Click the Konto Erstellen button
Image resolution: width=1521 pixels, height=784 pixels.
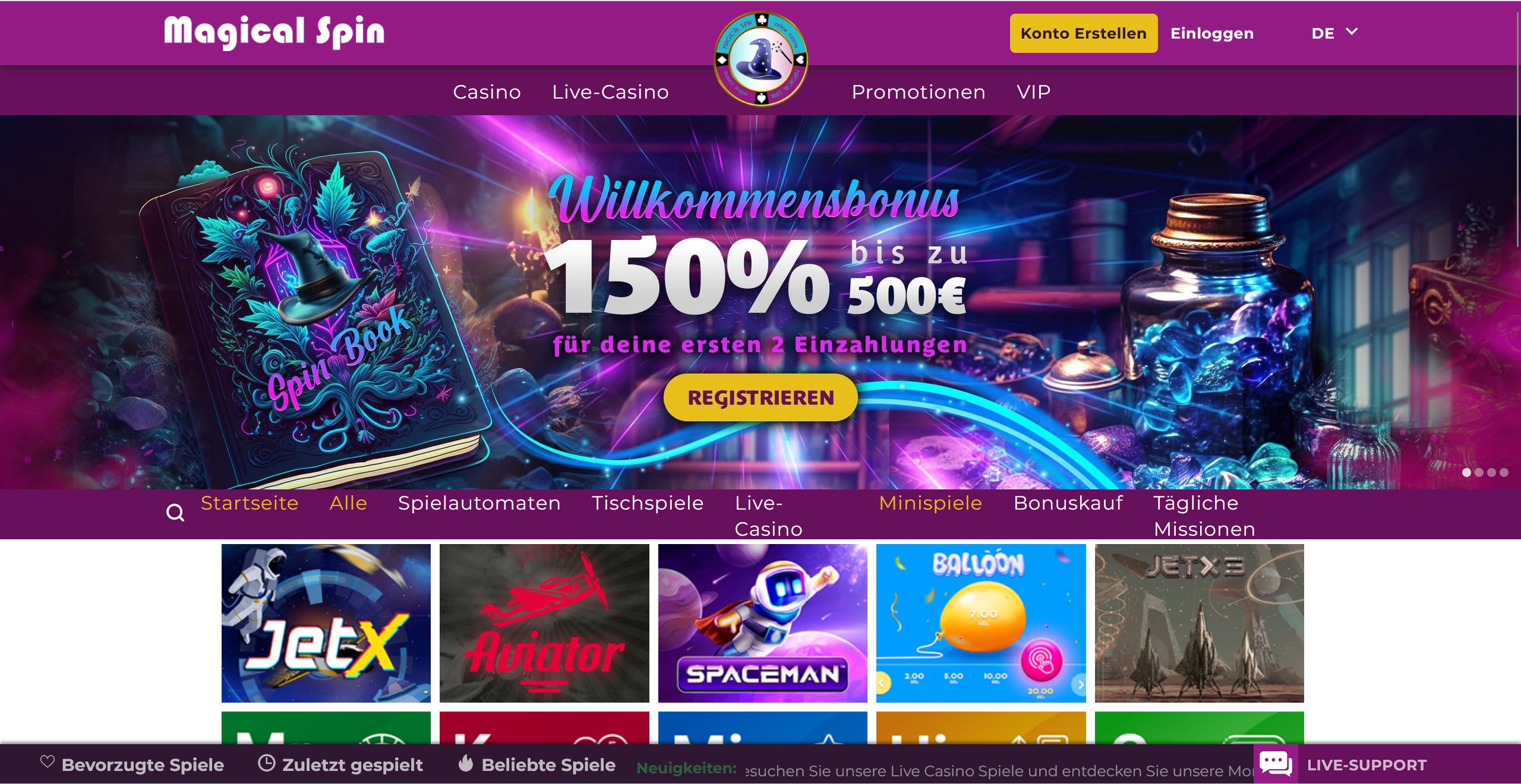[x=1084, y=33]
